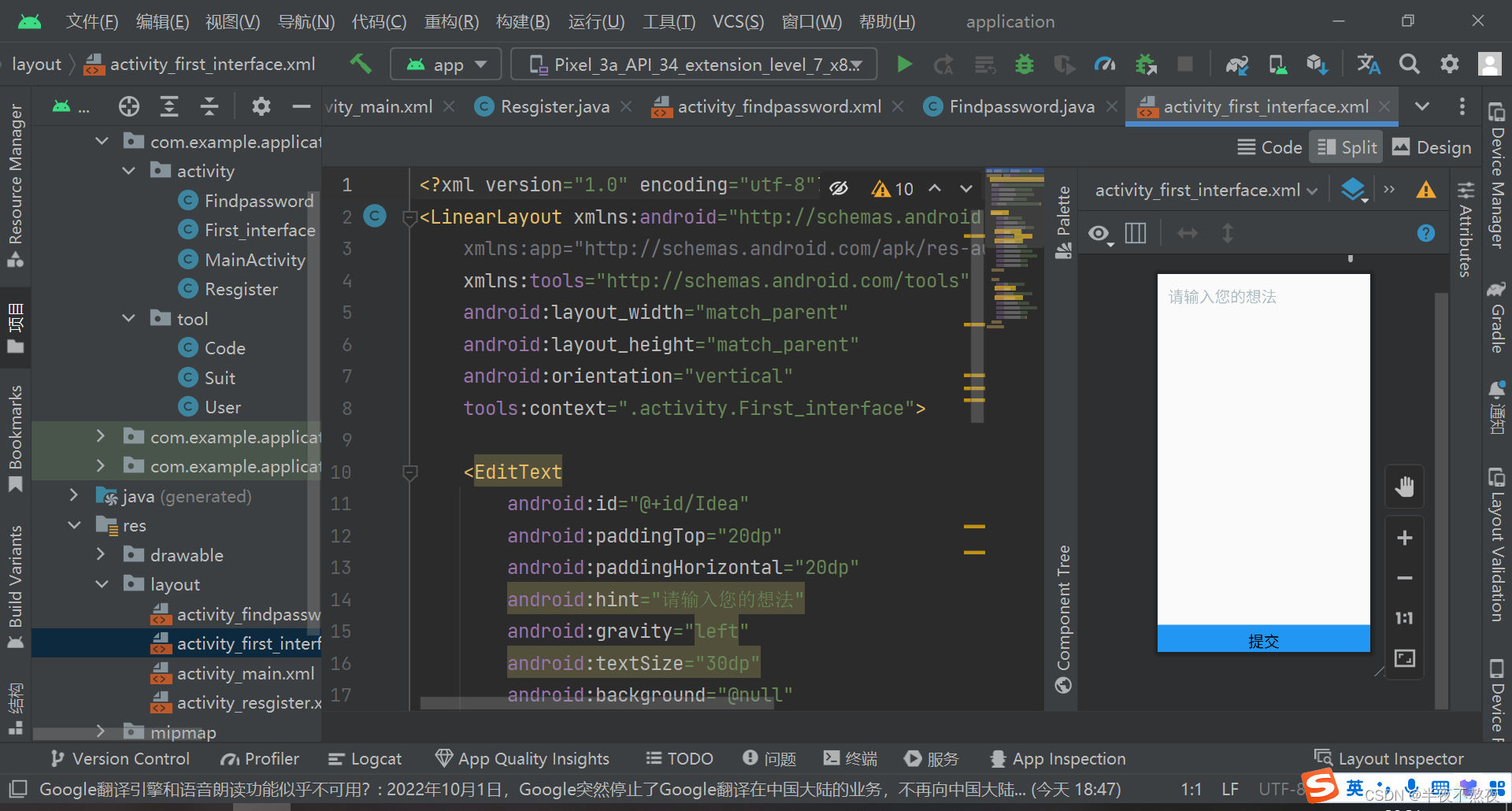Click the 提交 button in the layout preview
This screenshot has width=1512, height=811.
[1263, 640]
